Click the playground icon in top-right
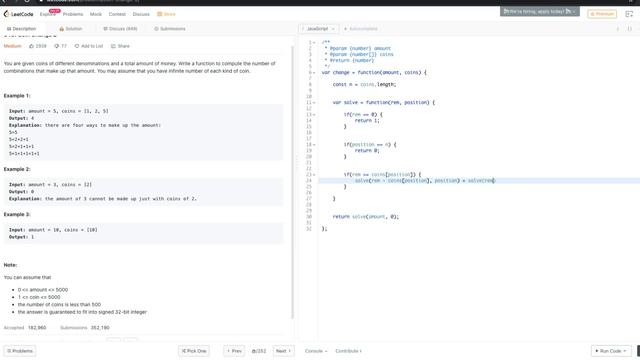The width and height of the screenshot is (640, 360). point(629,14)
